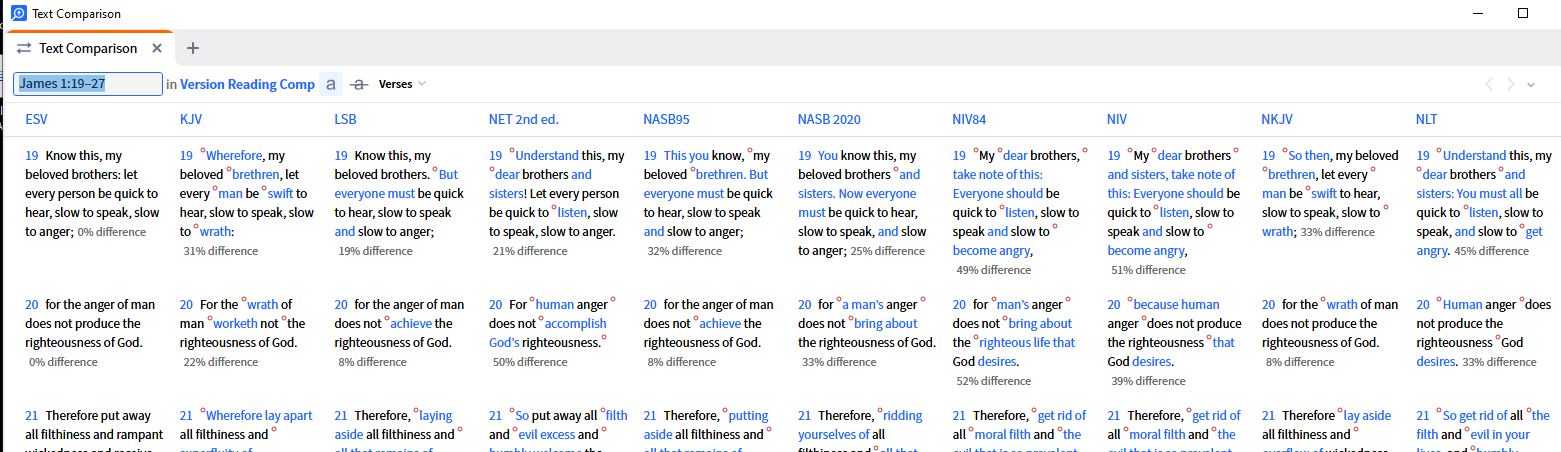Open the ESV column header
1561x452 pixels.
point(36,119)
